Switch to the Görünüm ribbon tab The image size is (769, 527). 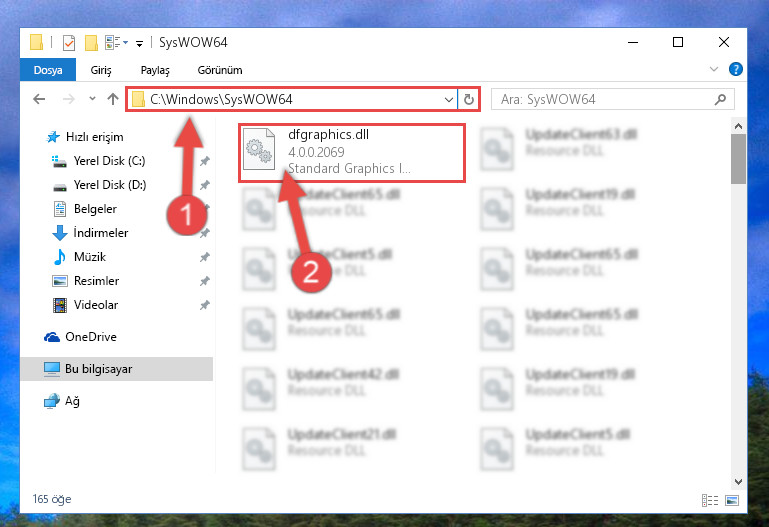[220, 70]
